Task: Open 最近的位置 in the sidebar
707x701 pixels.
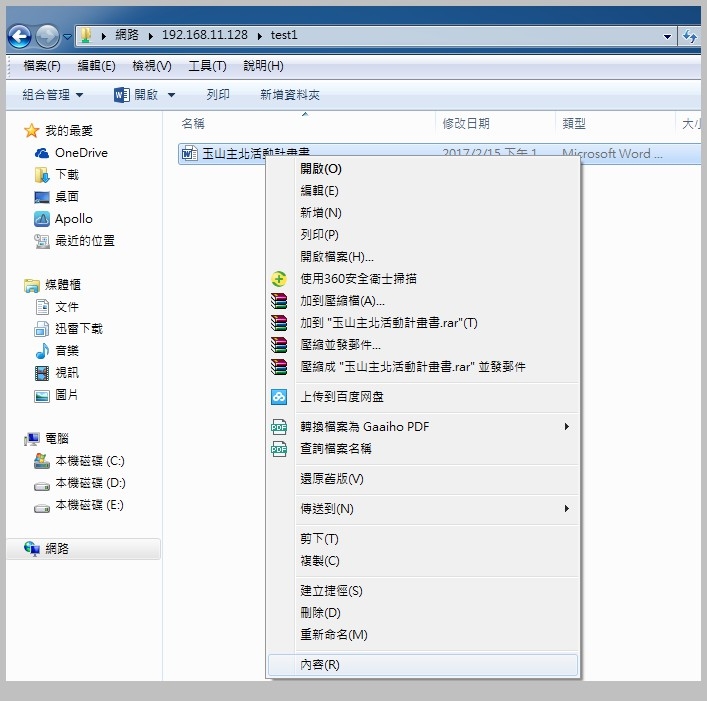Action: 75,241
